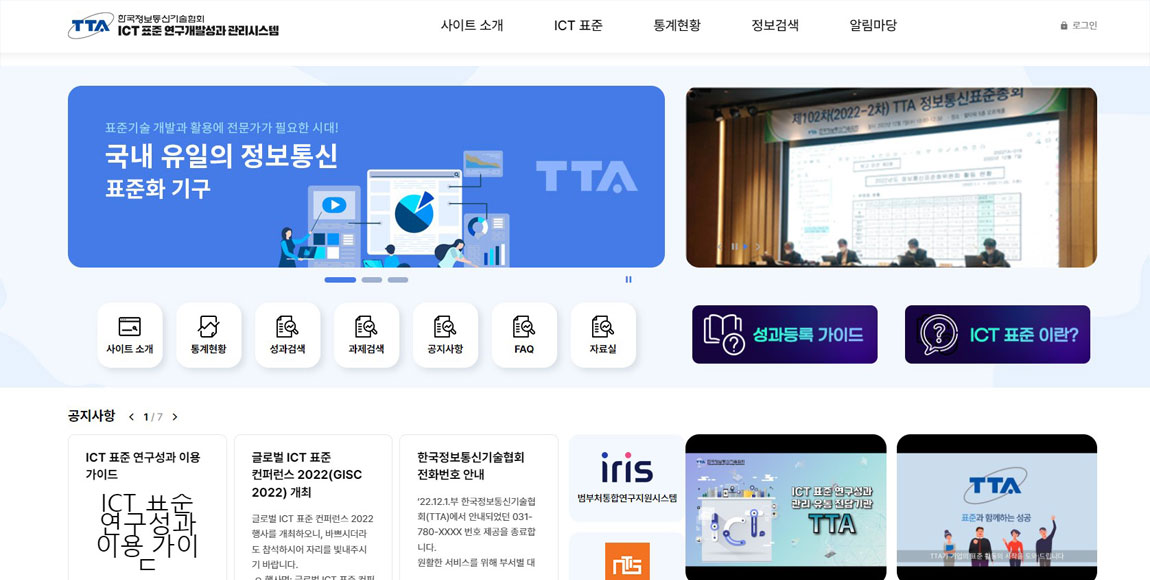Viewport: 1150px width, 580px height.
Task: Open the 성과검색 quick-link icon
Action: (287, 335)
